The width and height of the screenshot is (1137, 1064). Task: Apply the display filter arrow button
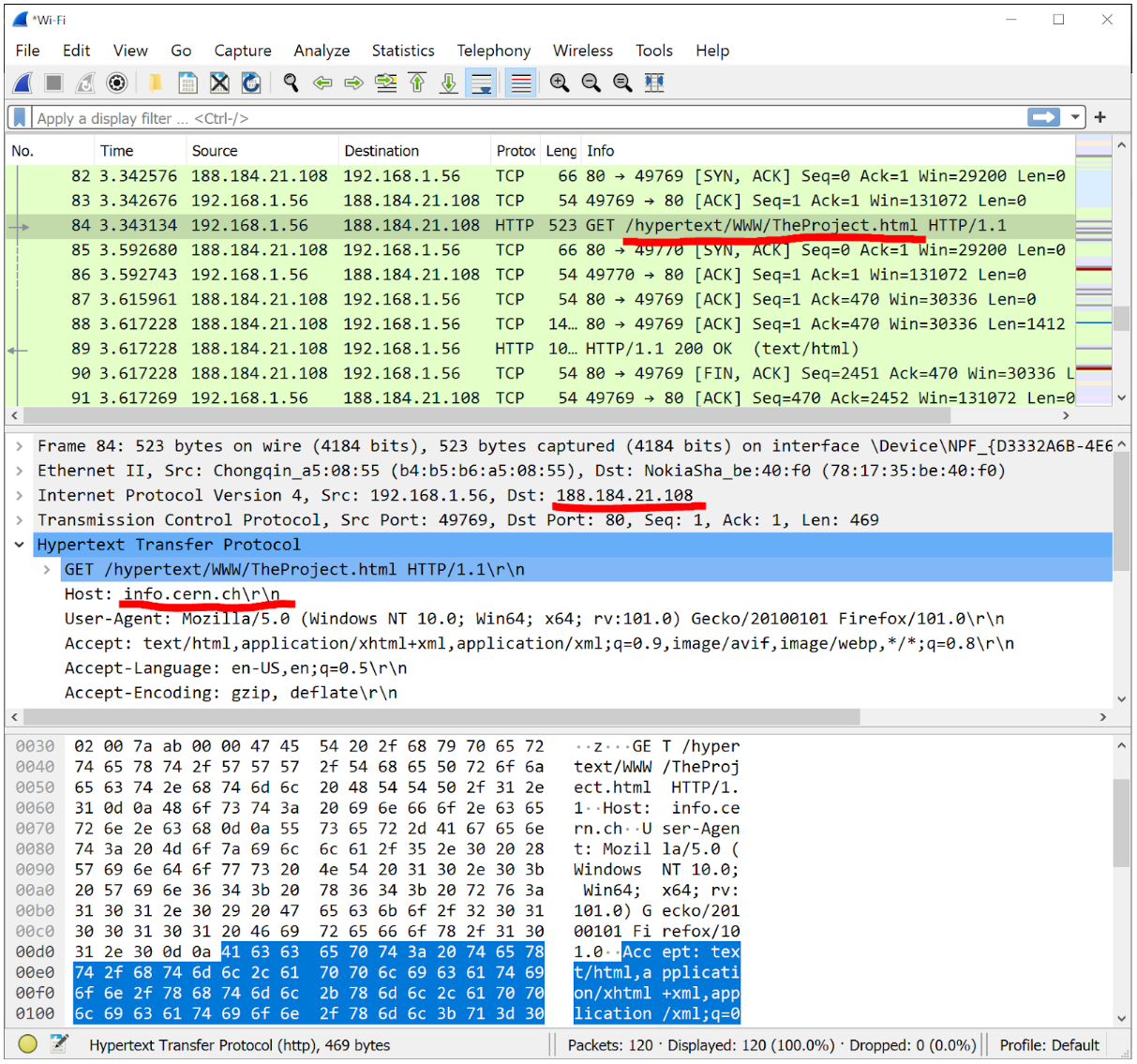pyautogui.click(x=1043, y=117)
